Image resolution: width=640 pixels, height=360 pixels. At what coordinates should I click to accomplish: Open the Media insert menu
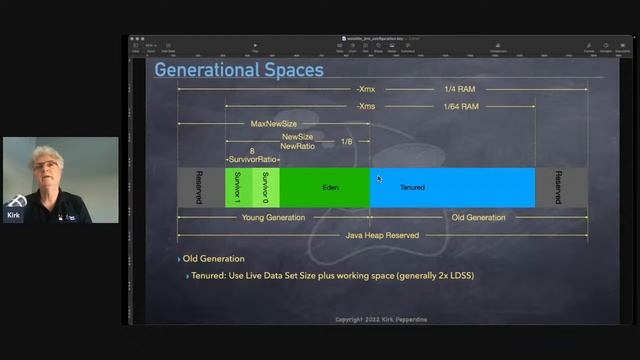(x=392, y=48)
